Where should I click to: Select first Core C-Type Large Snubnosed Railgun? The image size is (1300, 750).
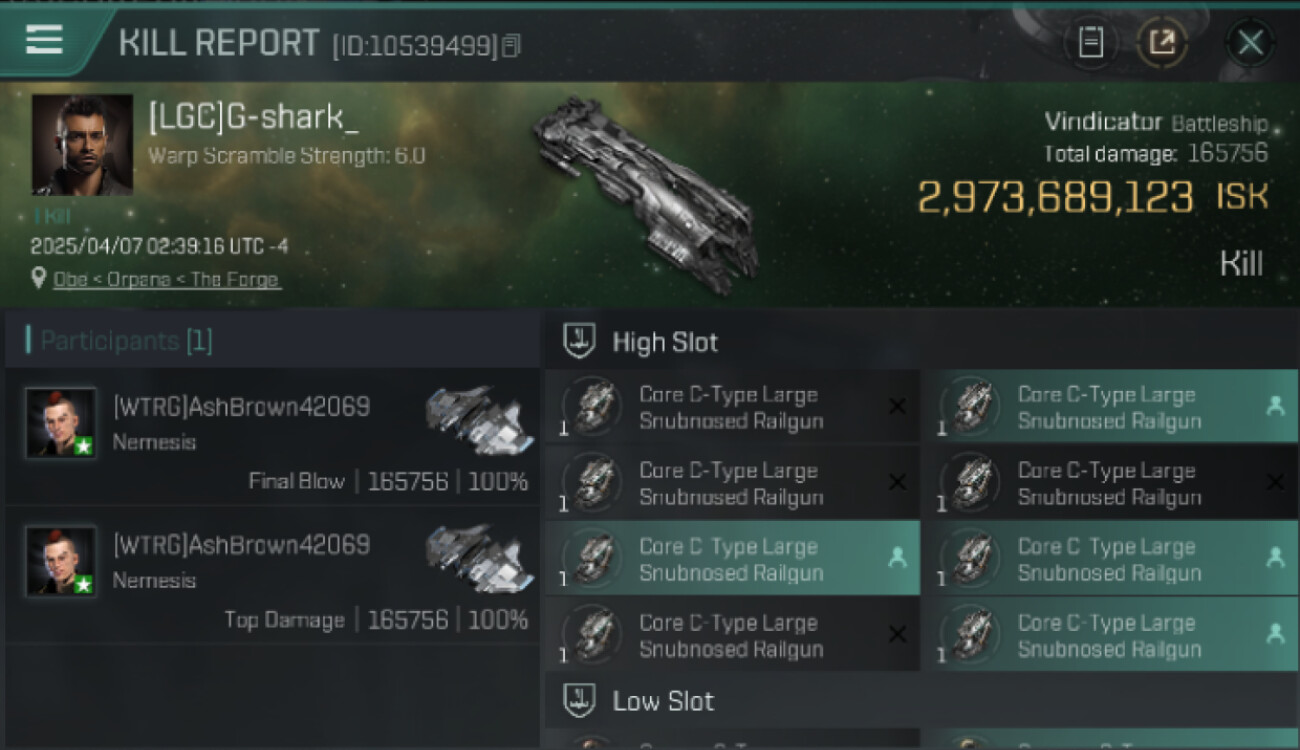[732, 407]
